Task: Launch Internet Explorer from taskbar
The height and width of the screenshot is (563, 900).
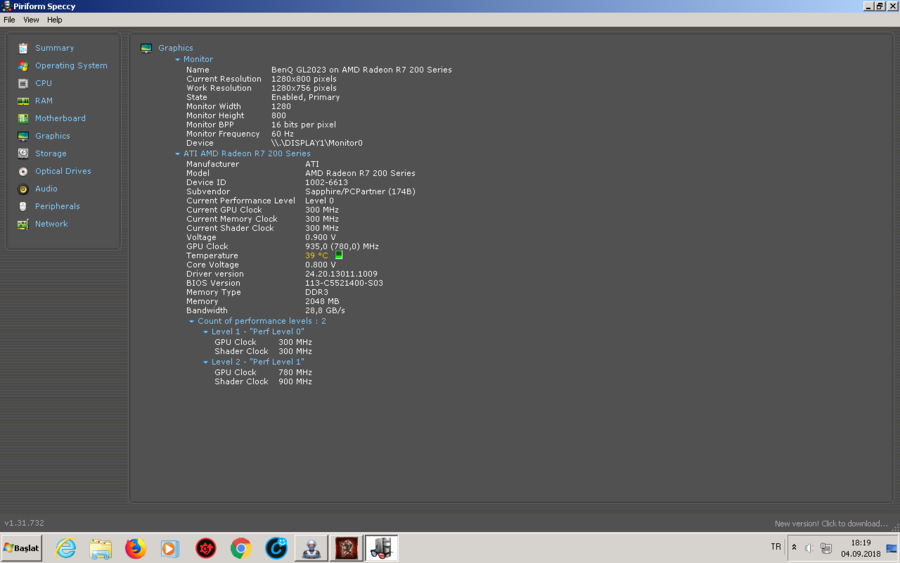Action: (x=65, y=549)
